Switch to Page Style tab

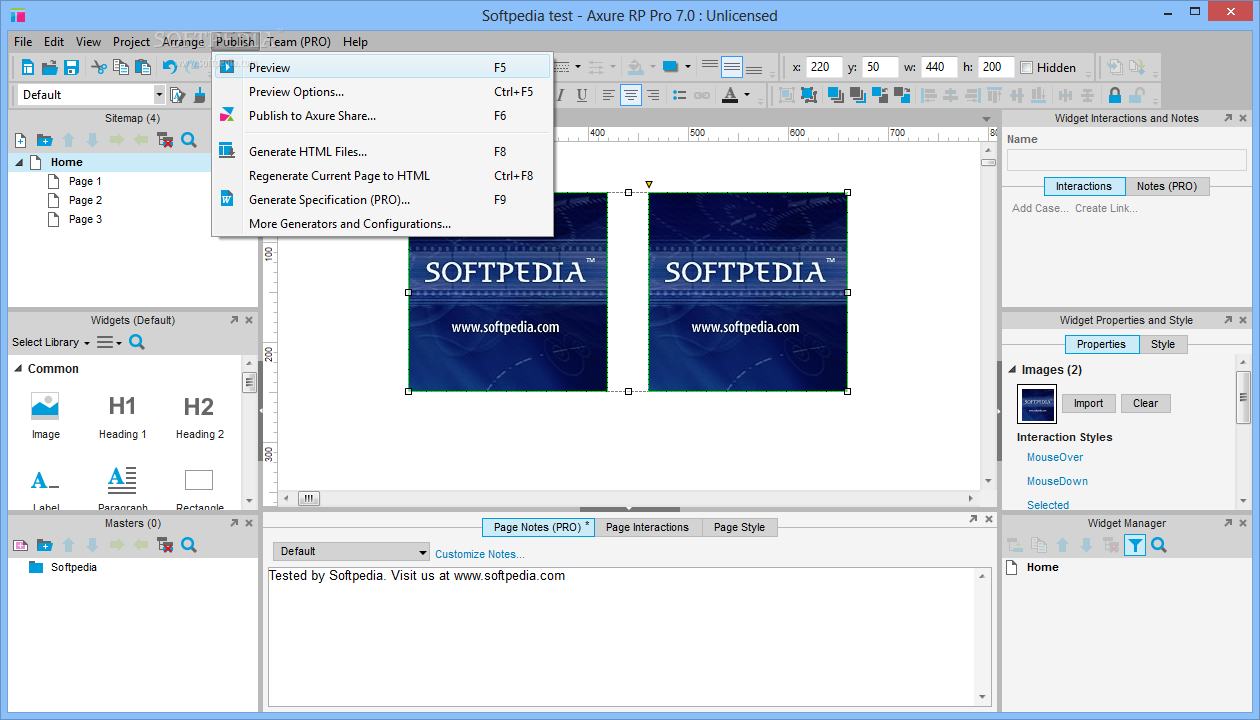(739, 527)
